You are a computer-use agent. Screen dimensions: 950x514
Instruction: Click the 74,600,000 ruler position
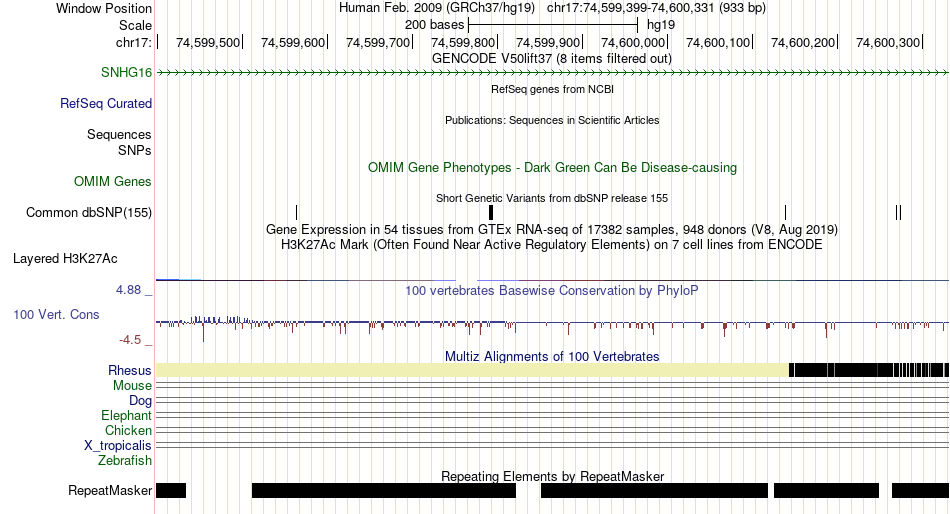633,42
